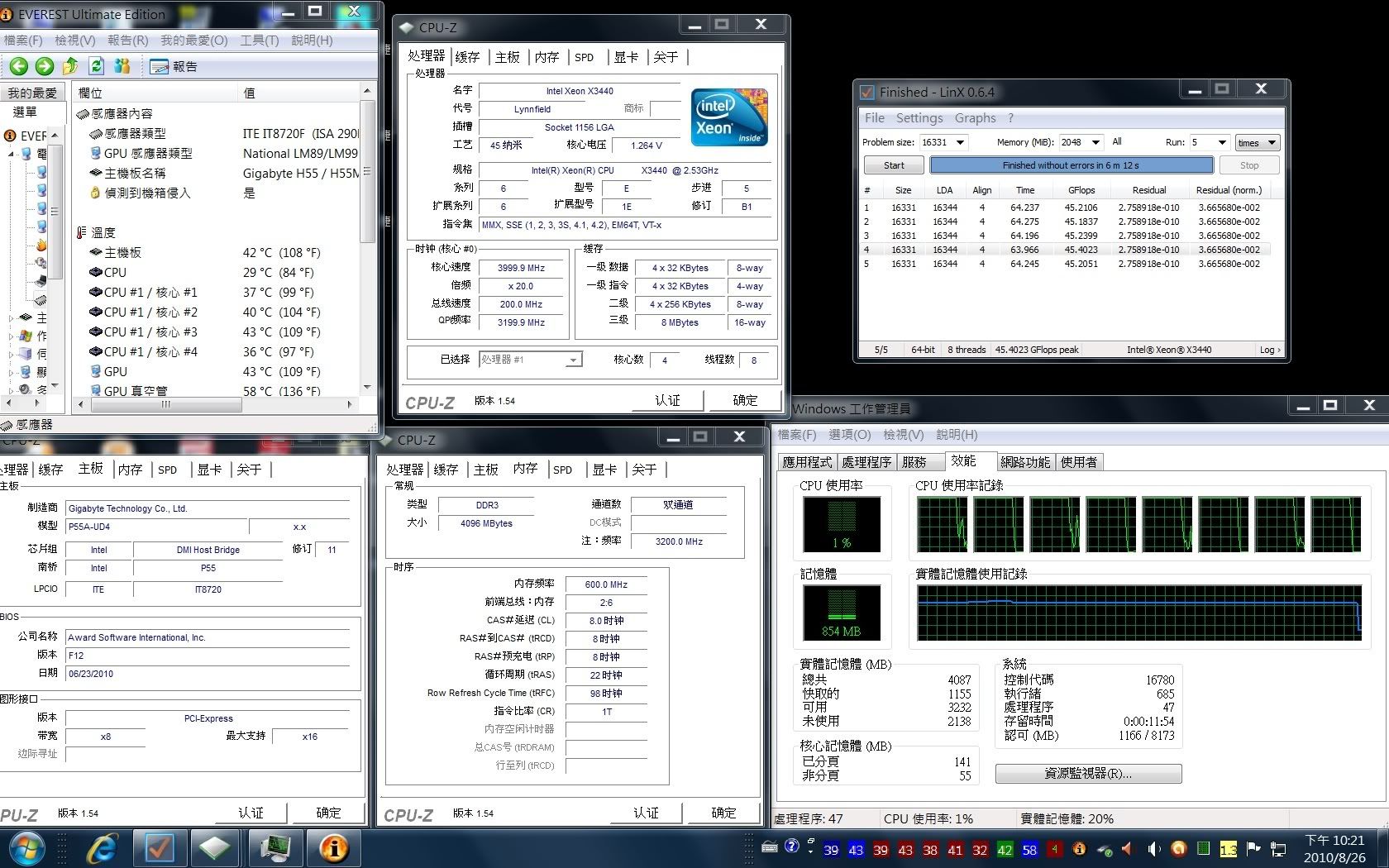
Task: Click the Safely Remove Hardware tray icon
Action: click(1105, 849)
